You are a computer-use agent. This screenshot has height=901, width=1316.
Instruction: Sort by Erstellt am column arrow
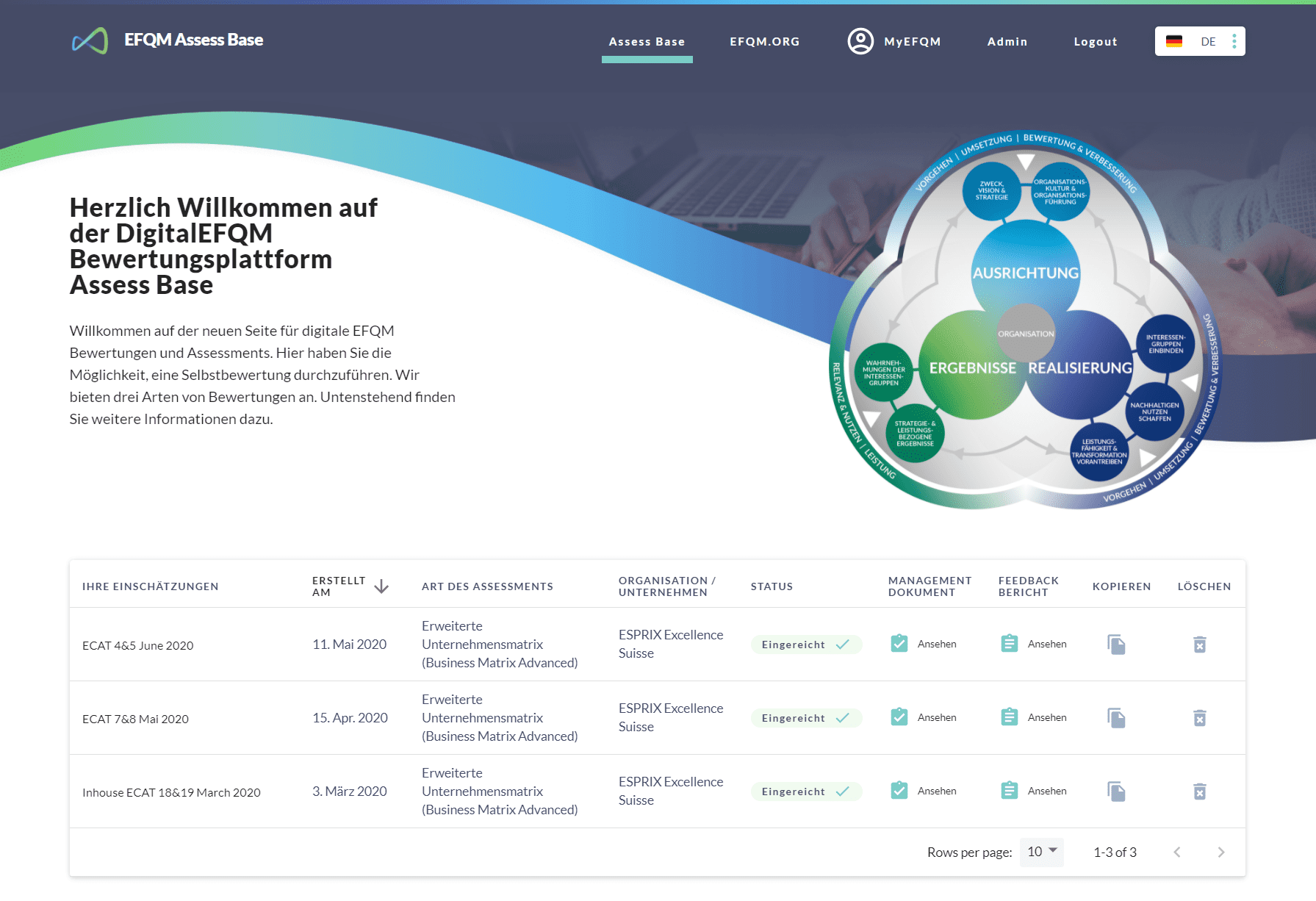click(x=381, y=586)
